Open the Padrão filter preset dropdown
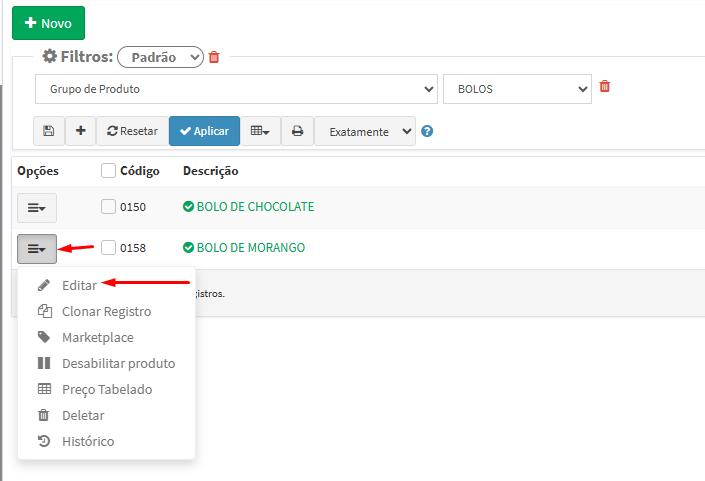 [161, 57]
